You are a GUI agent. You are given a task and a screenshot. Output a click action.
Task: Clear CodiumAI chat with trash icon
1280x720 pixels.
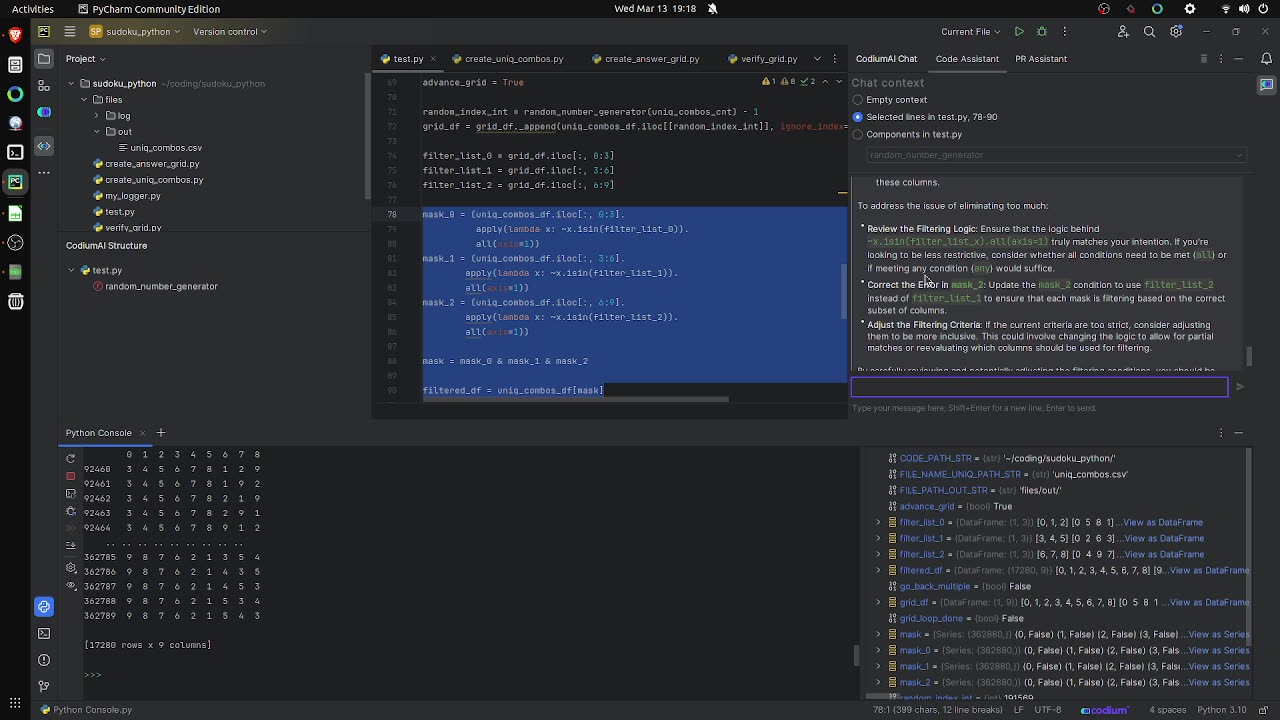coord(1203,59)
